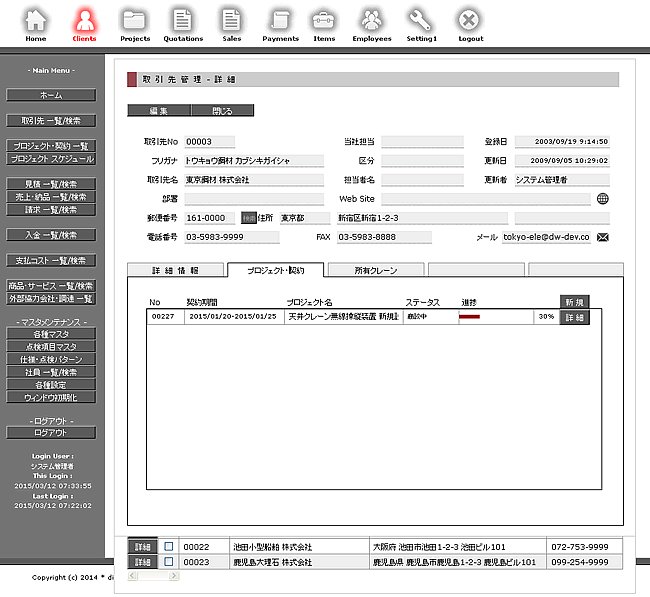Click the 部署 empty field

[x=254, y=199]
